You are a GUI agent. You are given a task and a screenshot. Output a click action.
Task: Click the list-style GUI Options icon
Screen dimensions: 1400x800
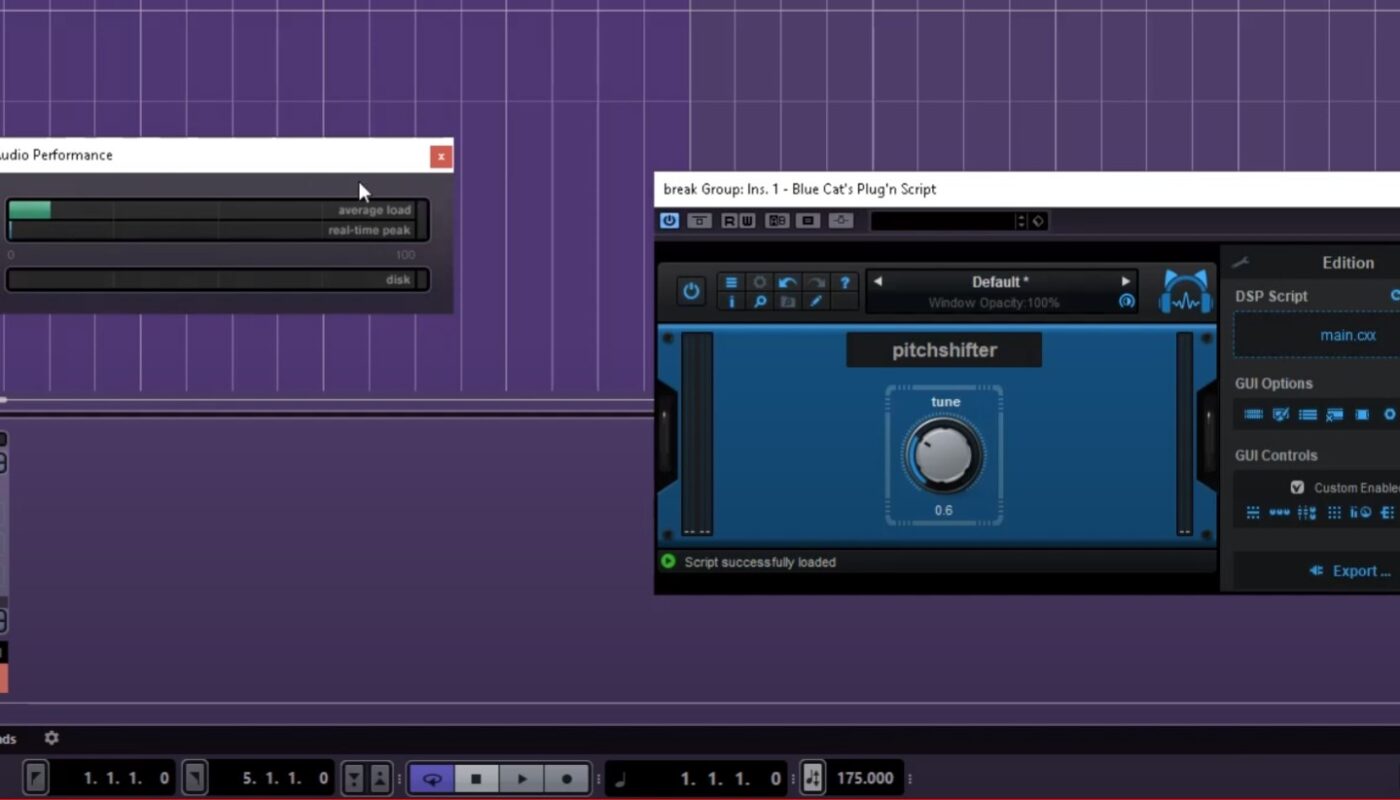pos(1307,414)
